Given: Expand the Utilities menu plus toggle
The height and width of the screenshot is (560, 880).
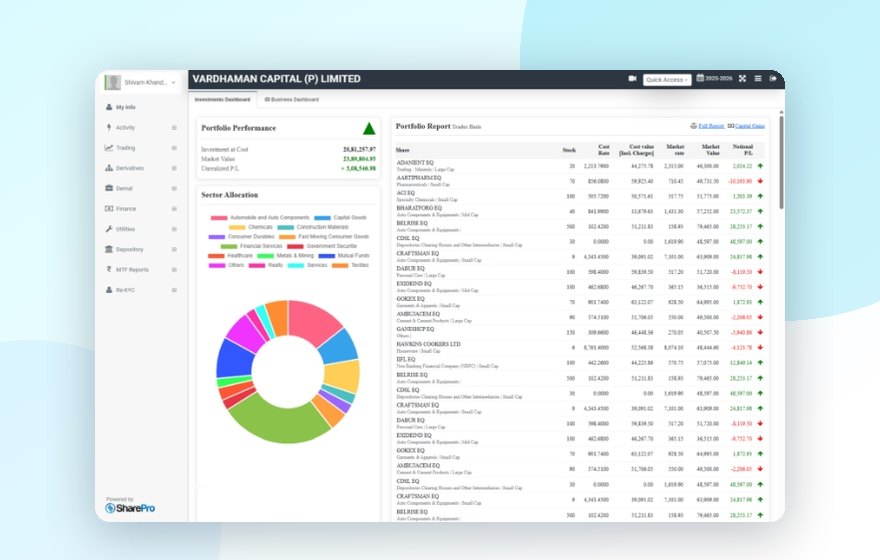Looking at the screenshot, I should (174, 229).
